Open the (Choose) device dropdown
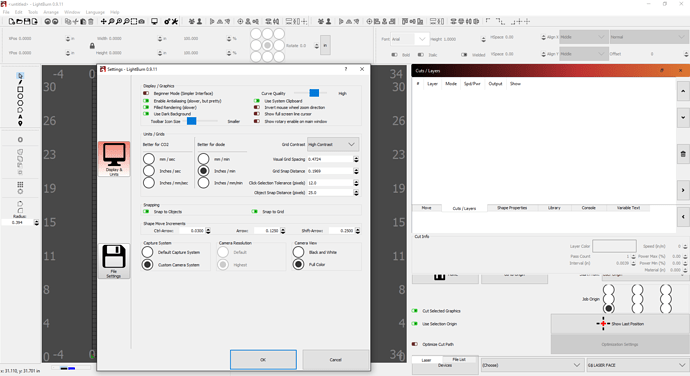 pyautogui.click(x=532, y=365)
